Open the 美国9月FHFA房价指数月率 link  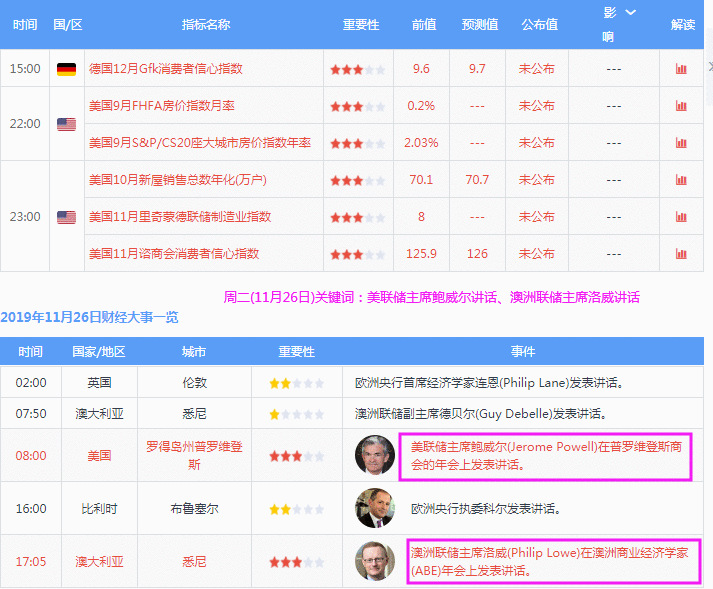coord(161,106)
